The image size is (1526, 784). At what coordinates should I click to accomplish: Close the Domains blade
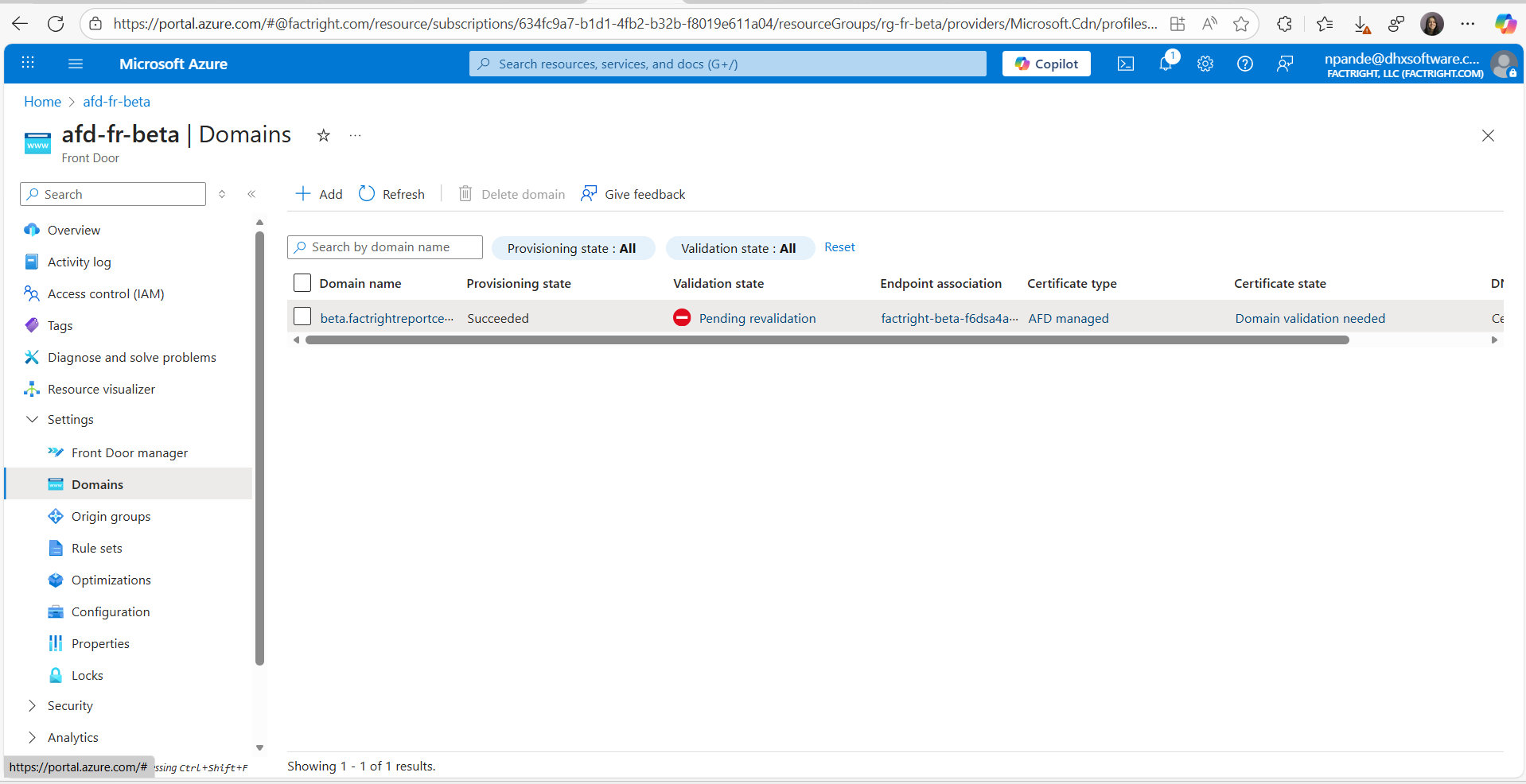[x=1488, y=136]
